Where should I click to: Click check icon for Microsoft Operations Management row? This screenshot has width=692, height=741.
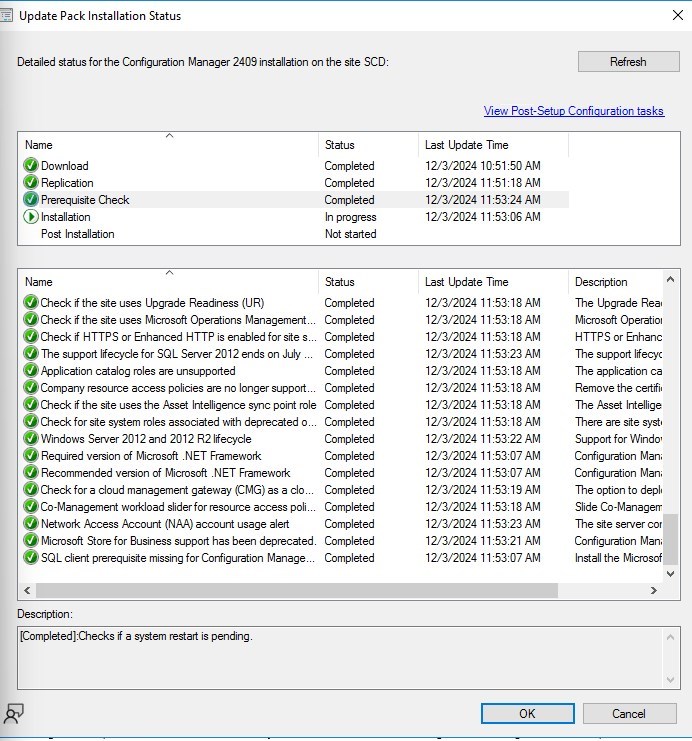coord(31,319)
